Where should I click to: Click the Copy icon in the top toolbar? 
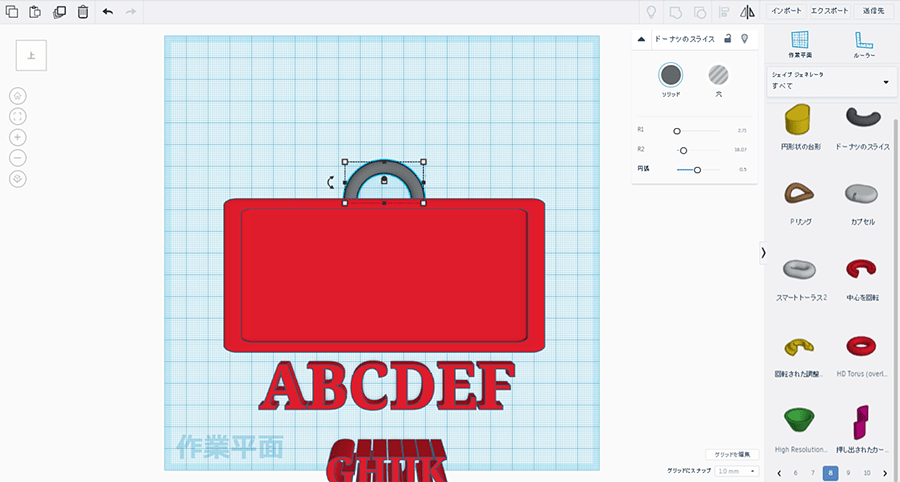point(12,12)
